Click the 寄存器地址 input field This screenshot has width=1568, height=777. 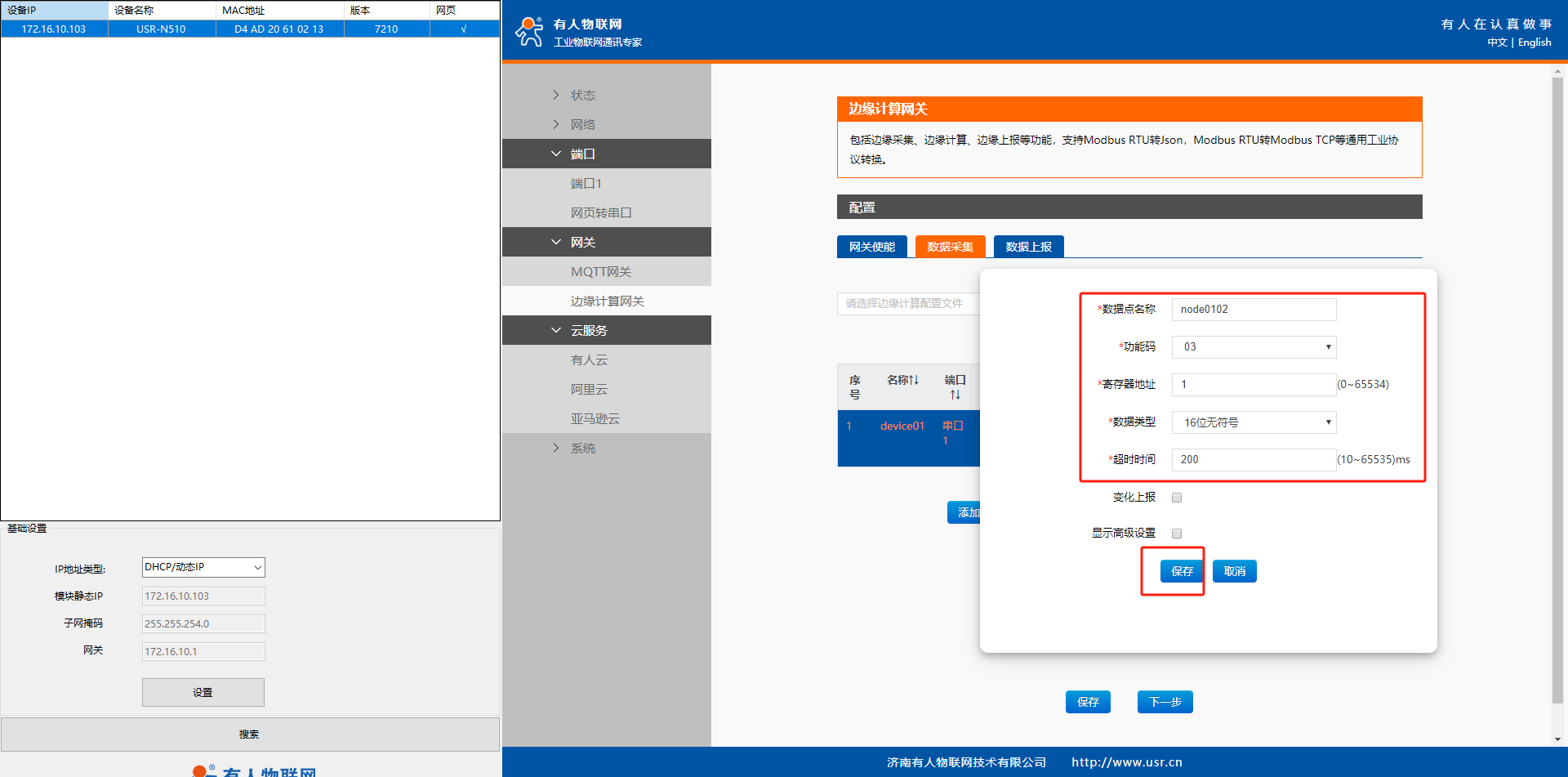[1254, 385]
